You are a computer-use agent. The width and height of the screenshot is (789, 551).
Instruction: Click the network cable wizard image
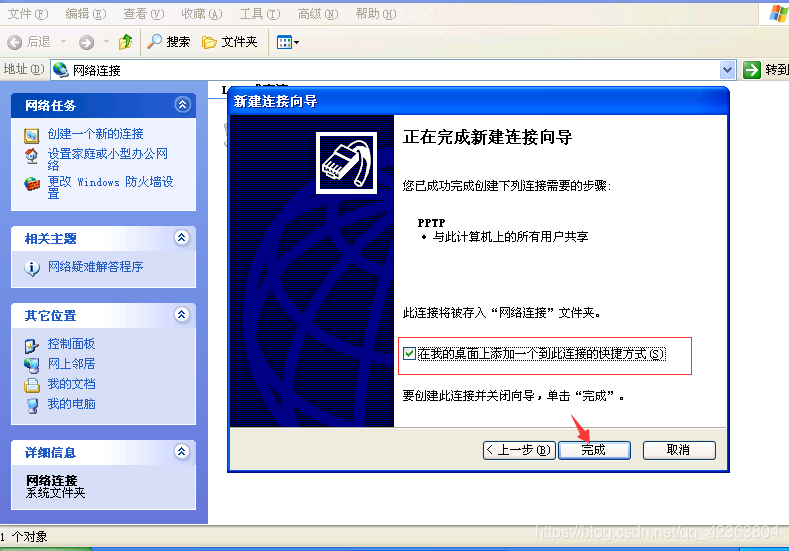point(346,163)
